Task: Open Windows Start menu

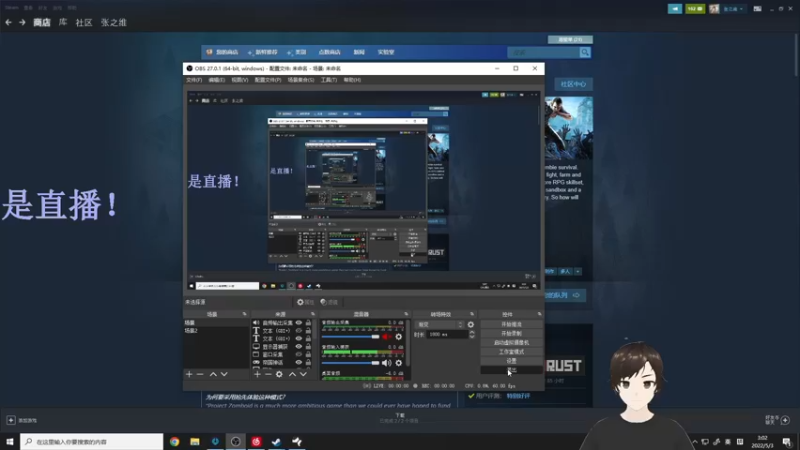Action: 10,442
